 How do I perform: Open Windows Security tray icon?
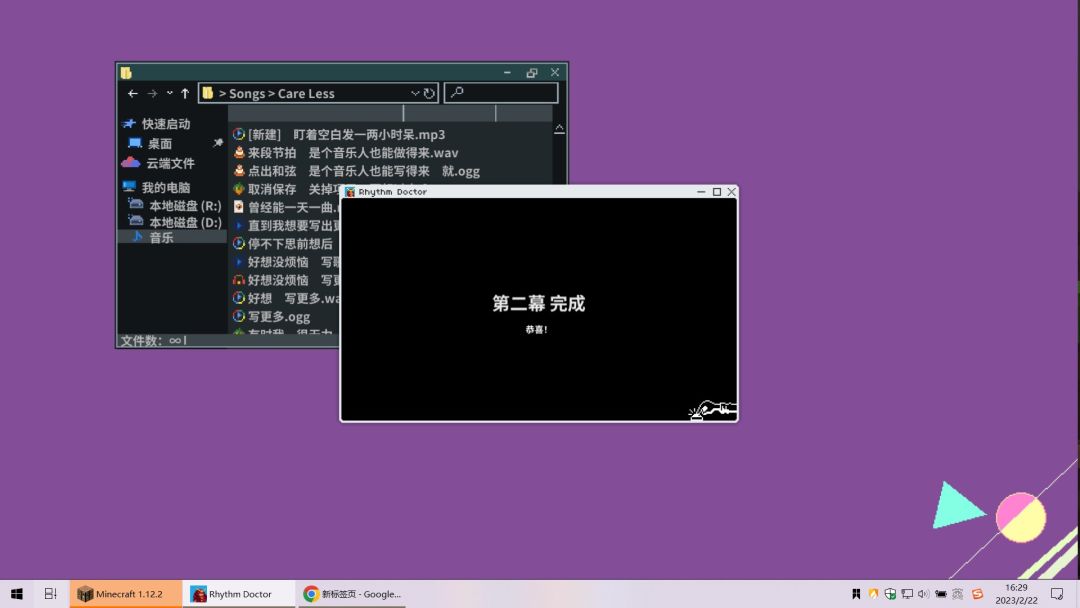[890, 594]
